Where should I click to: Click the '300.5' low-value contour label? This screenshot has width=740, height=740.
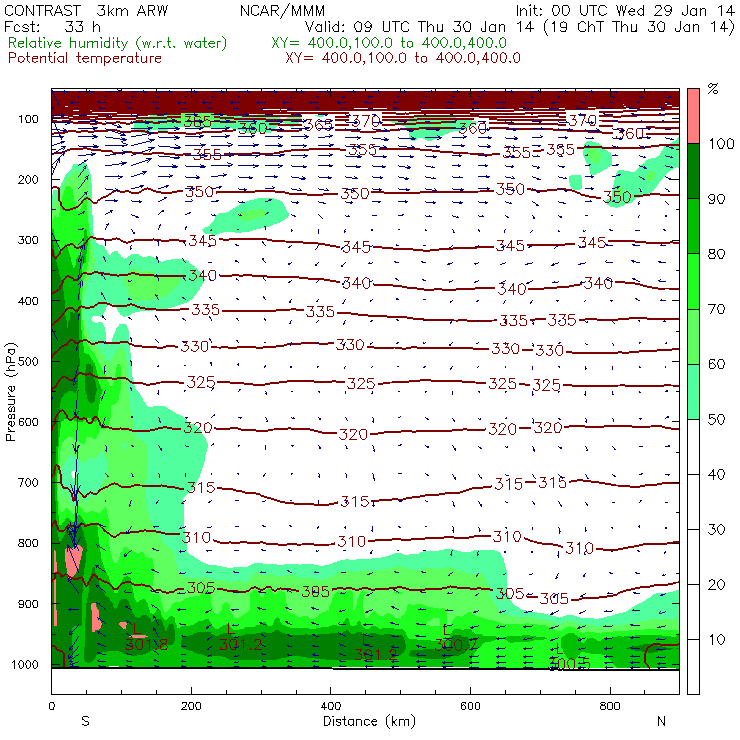coord(570,664)
